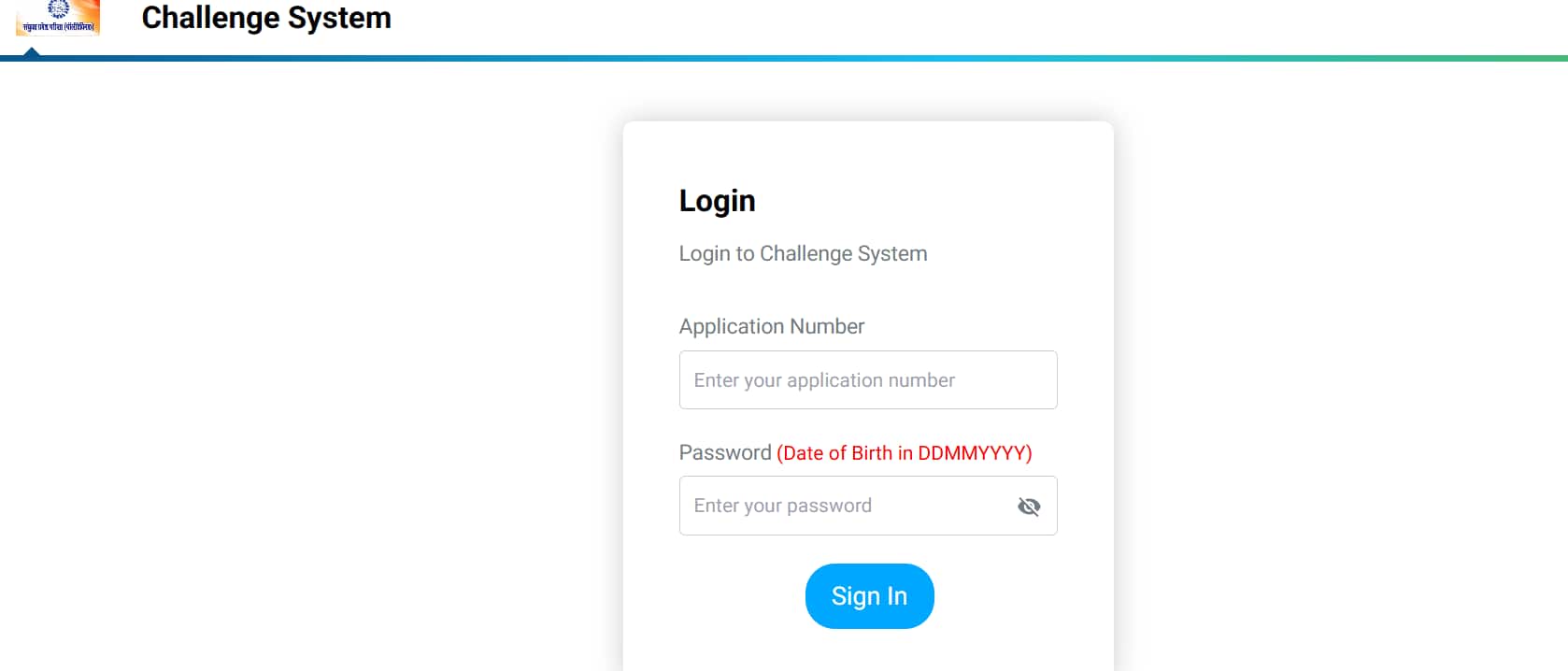Click the Application Number field label
Screen dimensions: 1568x671
tap(772, 326)
